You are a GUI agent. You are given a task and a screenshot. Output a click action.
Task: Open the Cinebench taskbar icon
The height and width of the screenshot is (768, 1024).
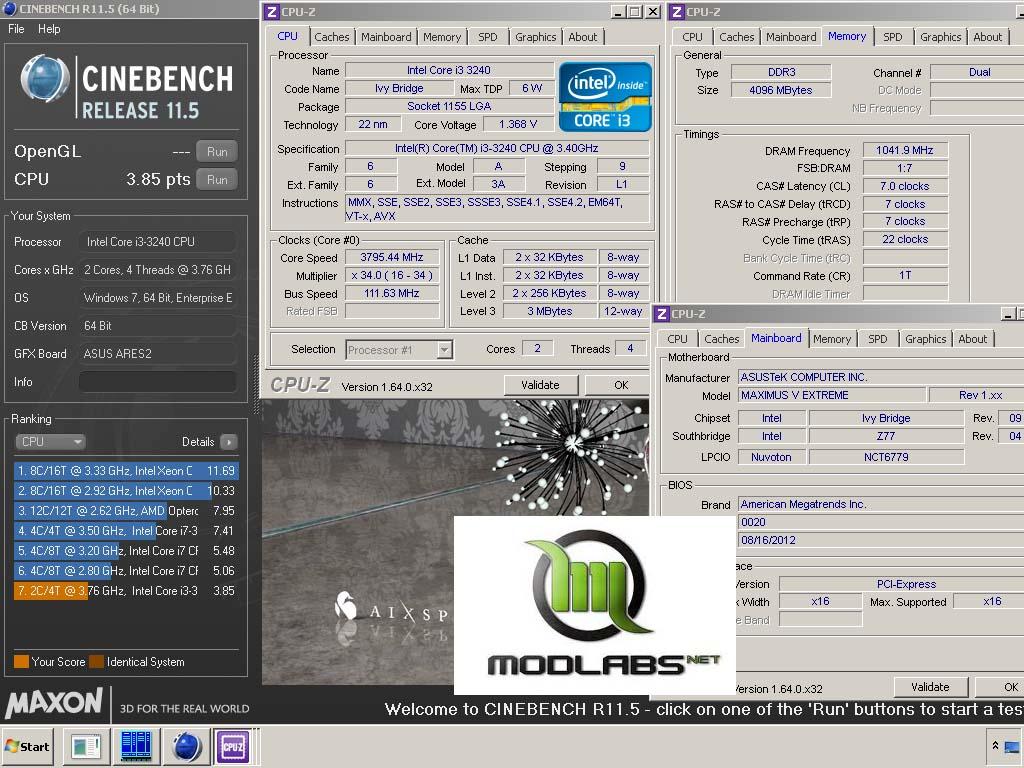point(187,746)
